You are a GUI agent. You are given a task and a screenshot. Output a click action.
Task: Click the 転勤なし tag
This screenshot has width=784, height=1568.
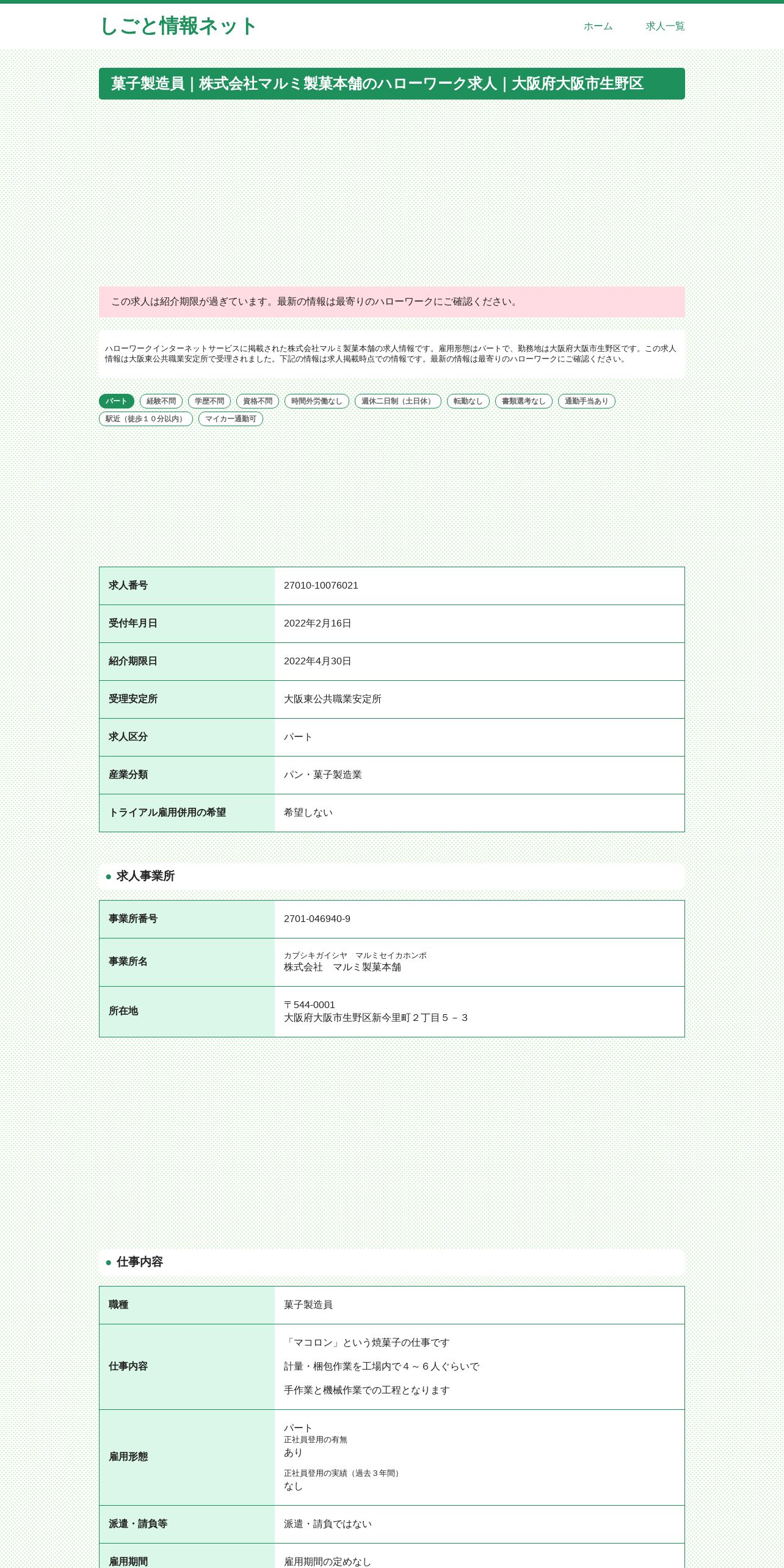[x=468, y=401]
